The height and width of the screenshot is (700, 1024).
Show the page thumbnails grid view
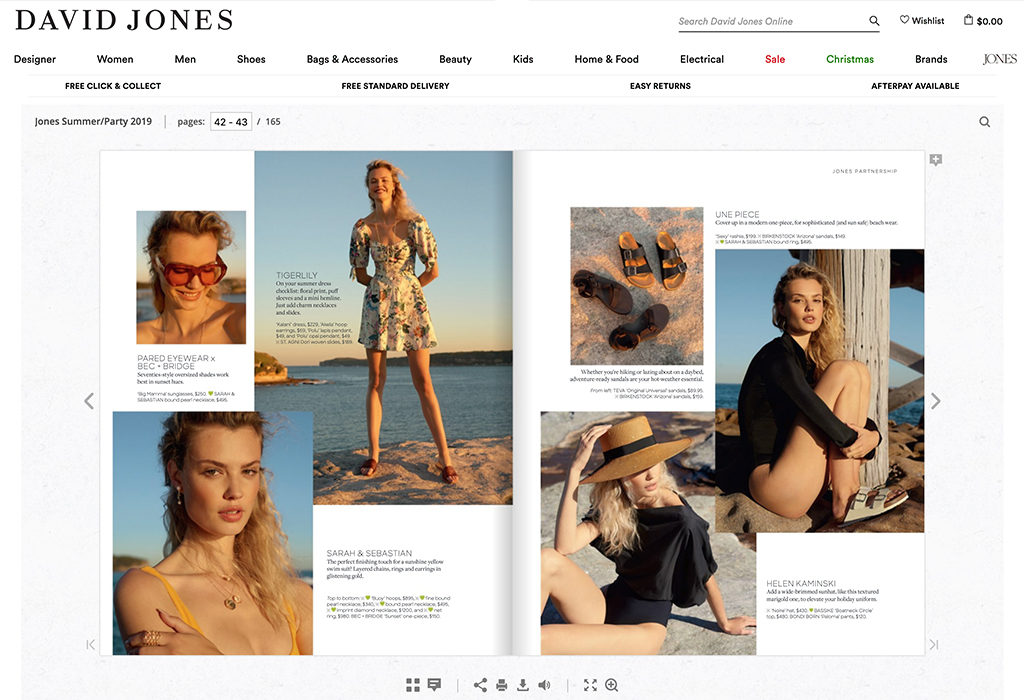(413, 684)
